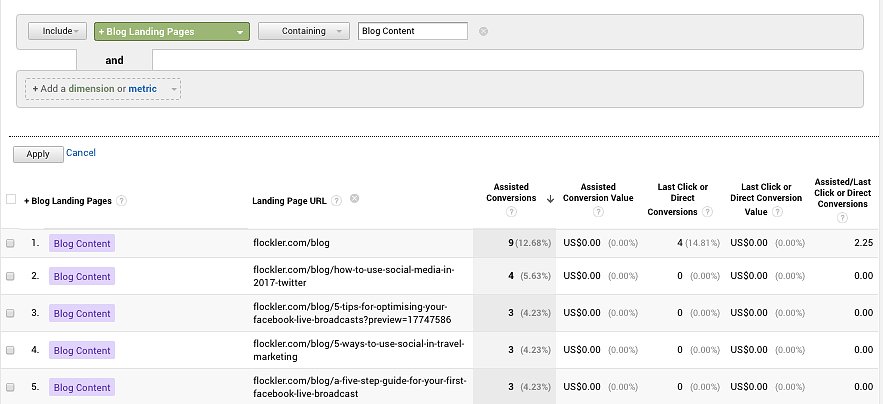This screenshot has width=883, height=404.
Task: Open the Include dropdown
Action: 57,31
